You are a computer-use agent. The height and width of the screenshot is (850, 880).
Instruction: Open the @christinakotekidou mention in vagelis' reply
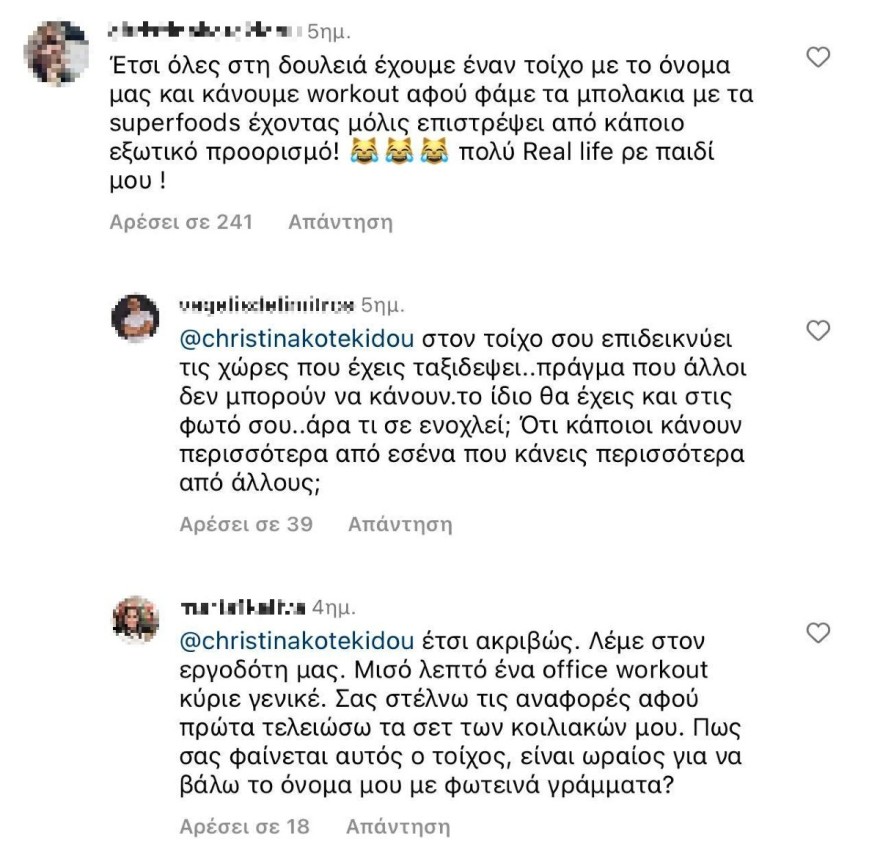point(292,339)
